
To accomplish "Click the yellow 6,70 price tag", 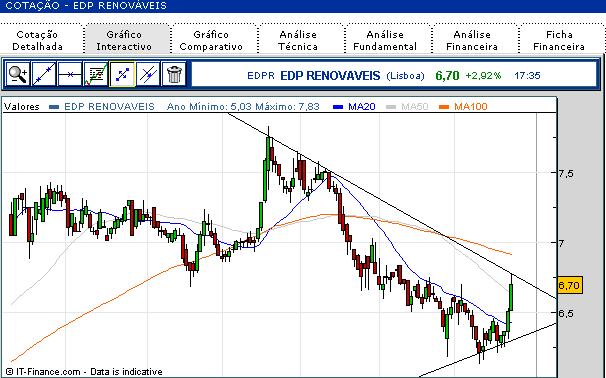I will [x=570, y=286].
